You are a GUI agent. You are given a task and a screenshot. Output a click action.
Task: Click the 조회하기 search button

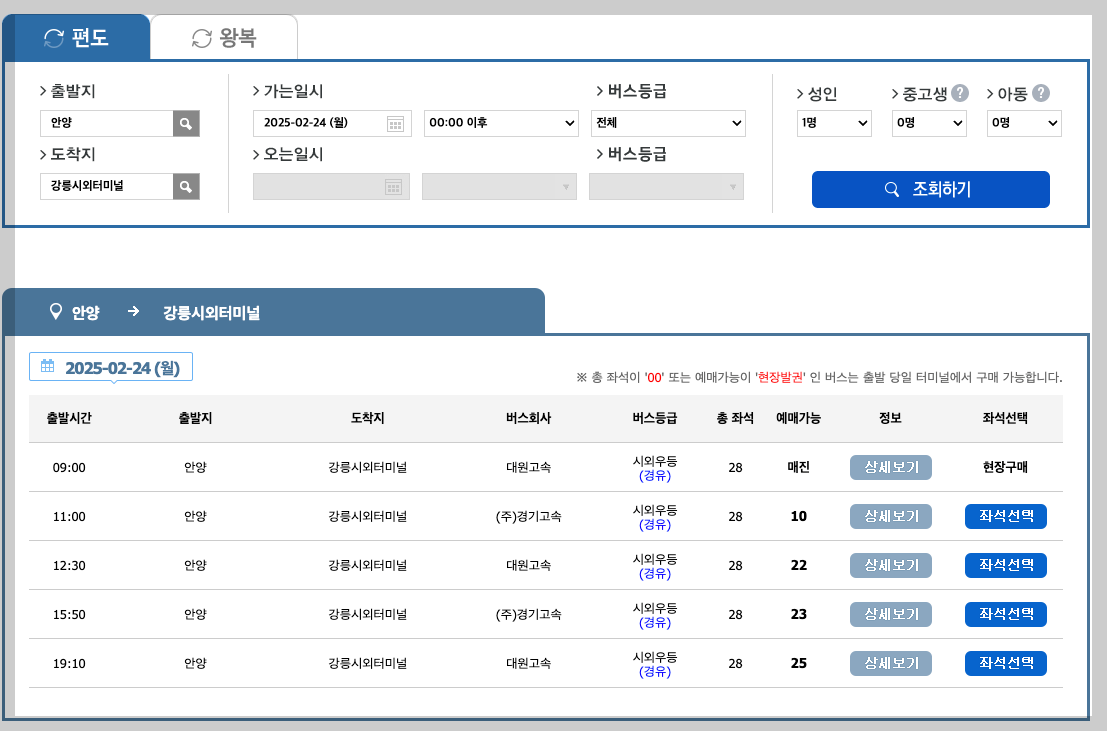pos(930,189)
